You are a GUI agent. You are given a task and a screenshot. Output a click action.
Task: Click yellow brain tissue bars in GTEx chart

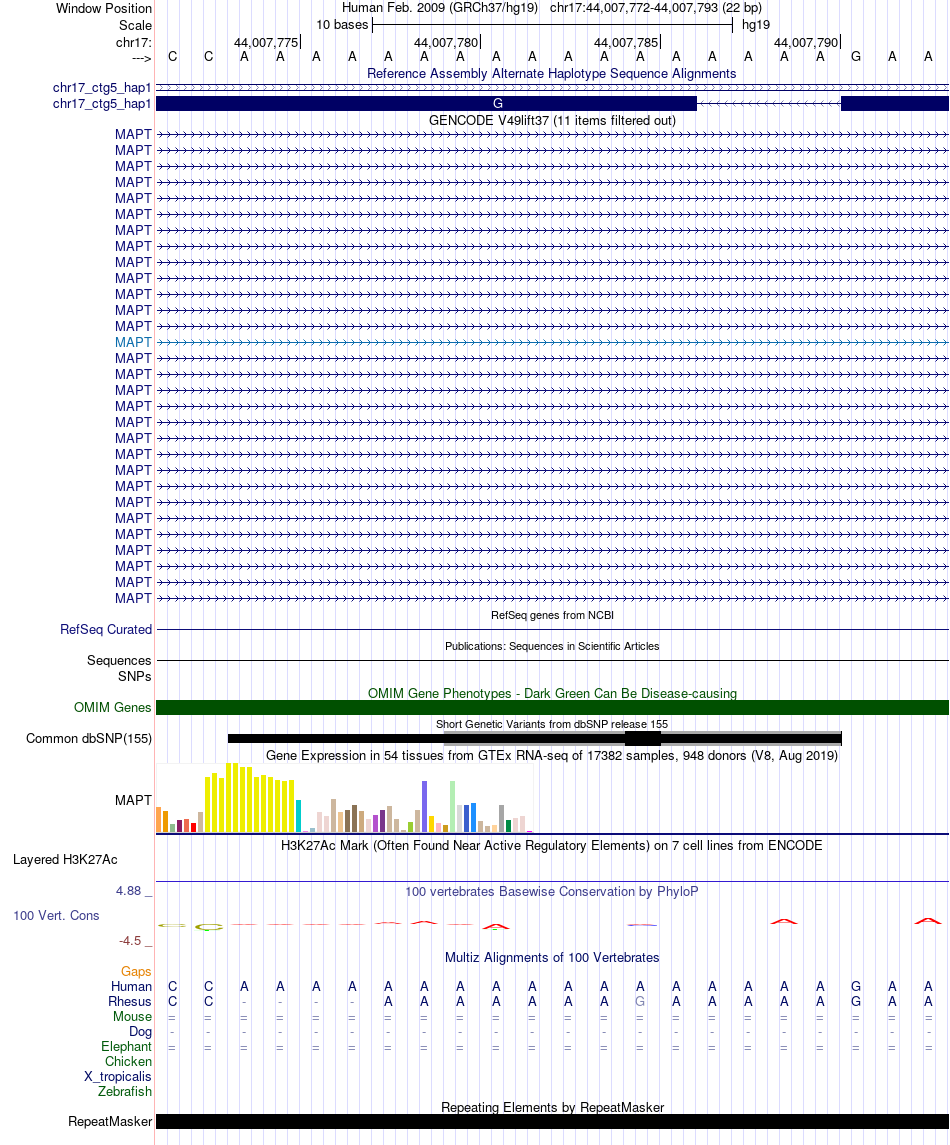coord(250,798)
